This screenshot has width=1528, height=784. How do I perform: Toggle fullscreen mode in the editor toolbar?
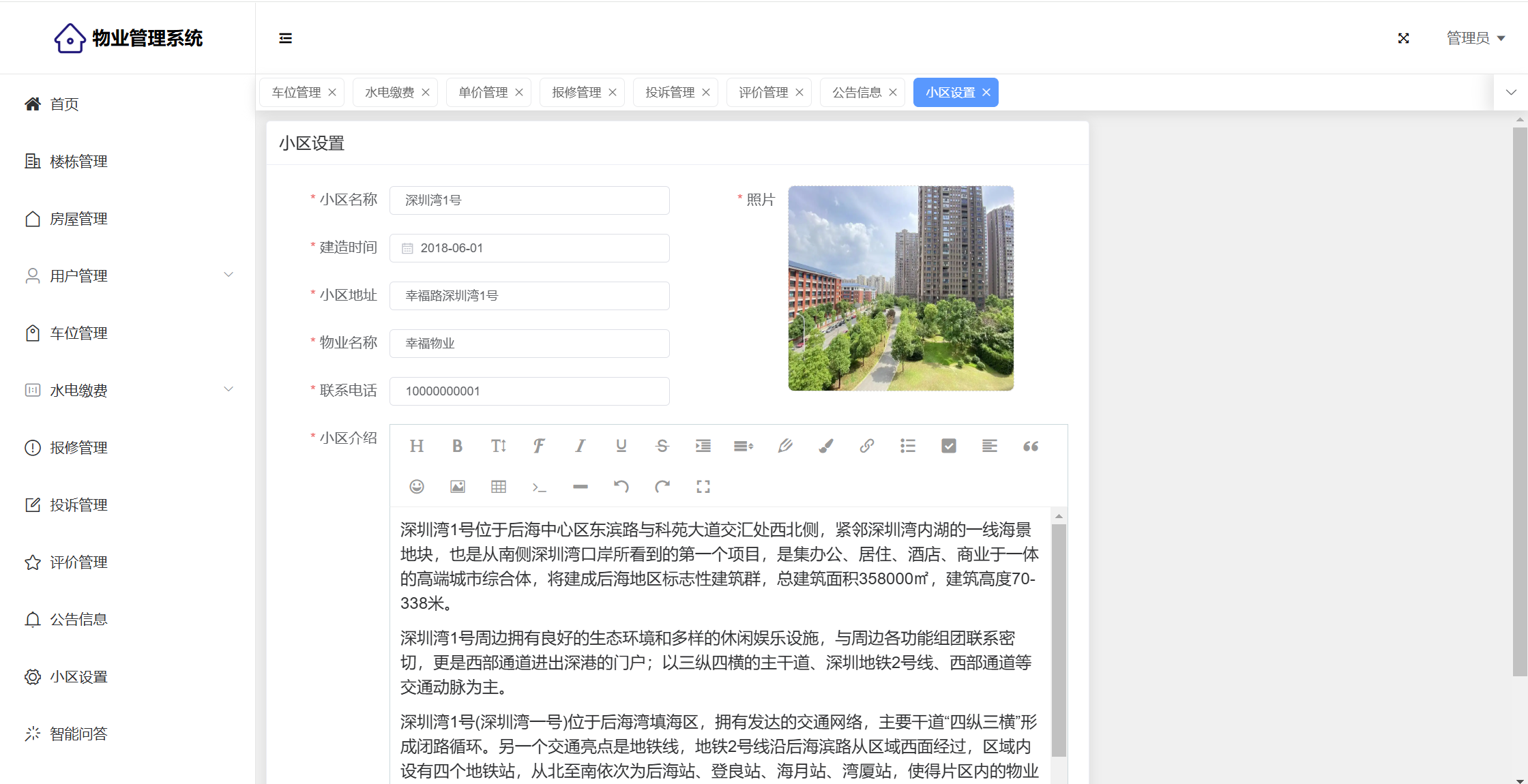coord(703,487)
